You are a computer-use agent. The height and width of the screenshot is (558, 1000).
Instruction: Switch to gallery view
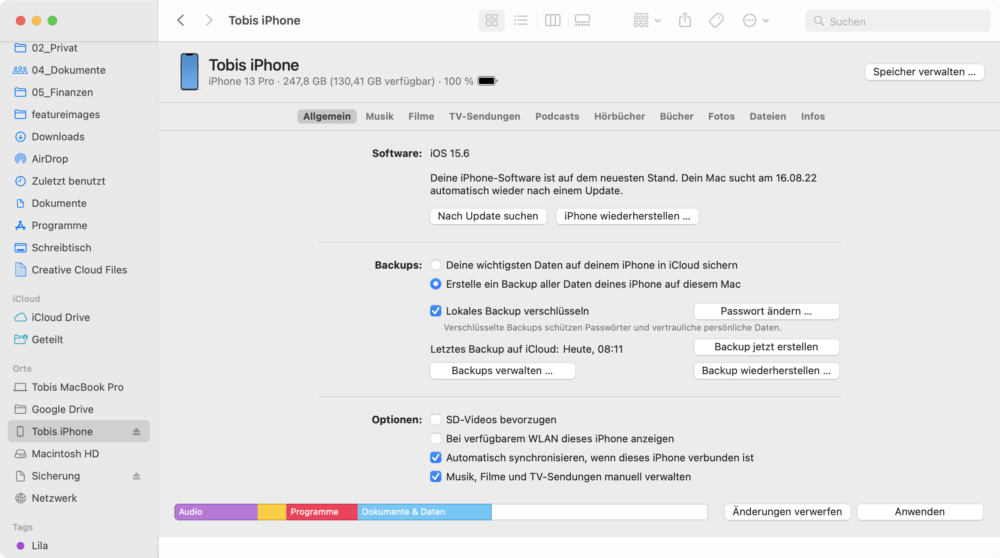coord(582,20)
